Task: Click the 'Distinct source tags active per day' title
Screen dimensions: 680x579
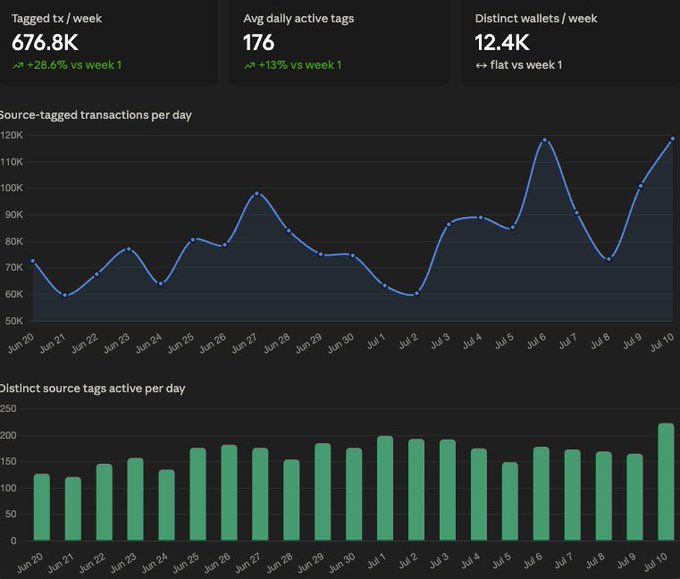Action: 92,388
